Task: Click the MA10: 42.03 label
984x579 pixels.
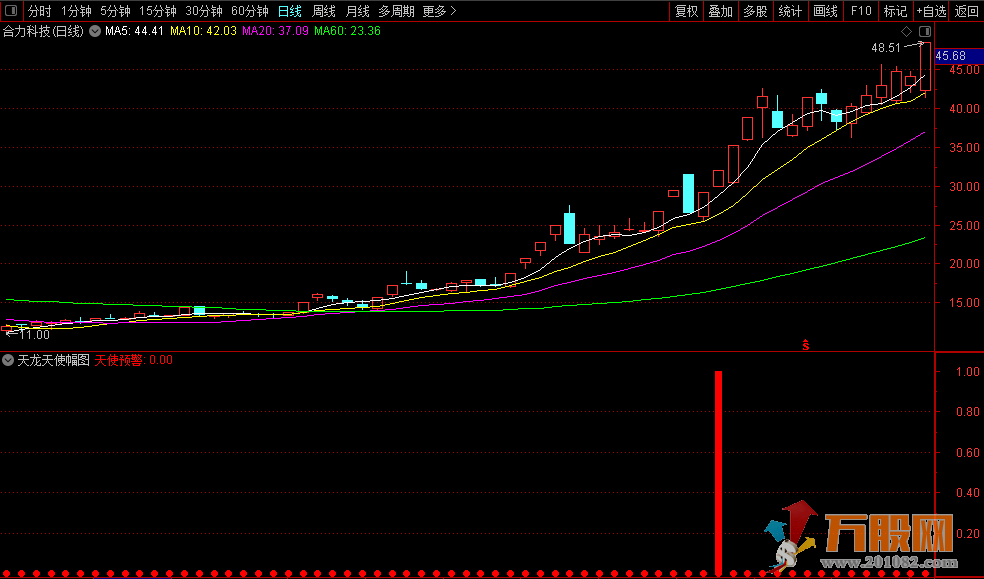Action: coord(203,31)
